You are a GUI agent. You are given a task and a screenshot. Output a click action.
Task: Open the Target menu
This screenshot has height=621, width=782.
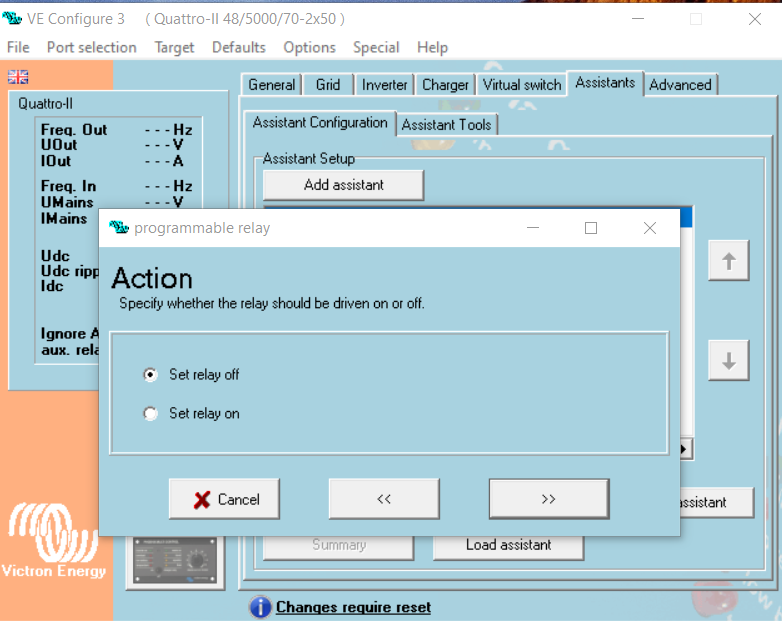pyautogui.click(x=174, y=47)
